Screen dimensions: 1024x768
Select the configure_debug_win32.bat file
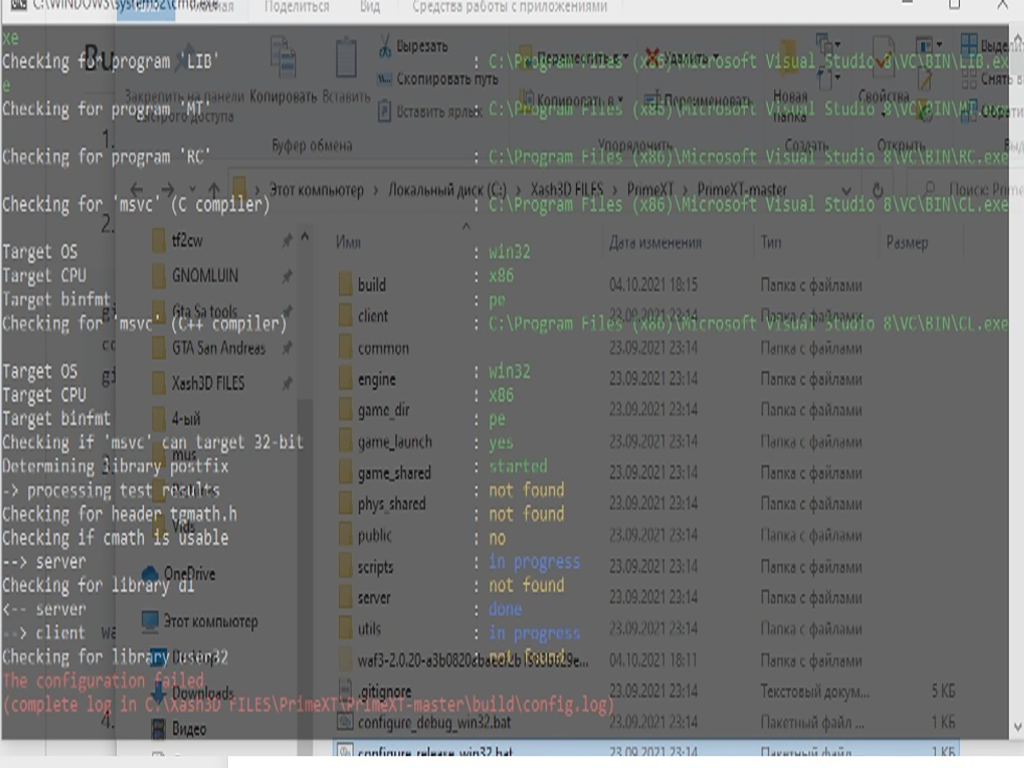pyautogui.click(x=432, y=722)
